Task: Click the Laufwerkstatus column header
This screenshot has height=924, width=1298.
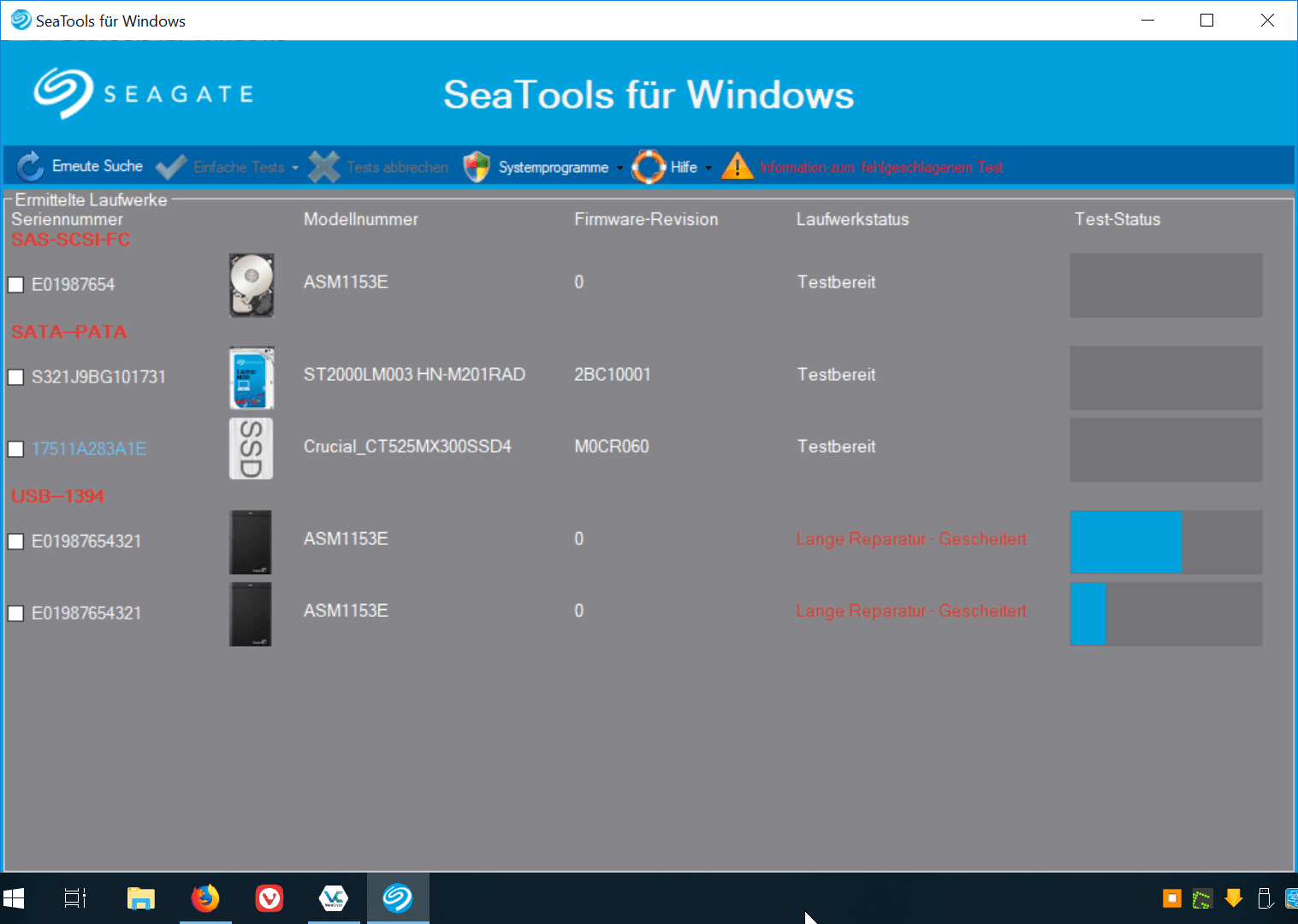Action: pyautogui.click(x=852, y=219)
